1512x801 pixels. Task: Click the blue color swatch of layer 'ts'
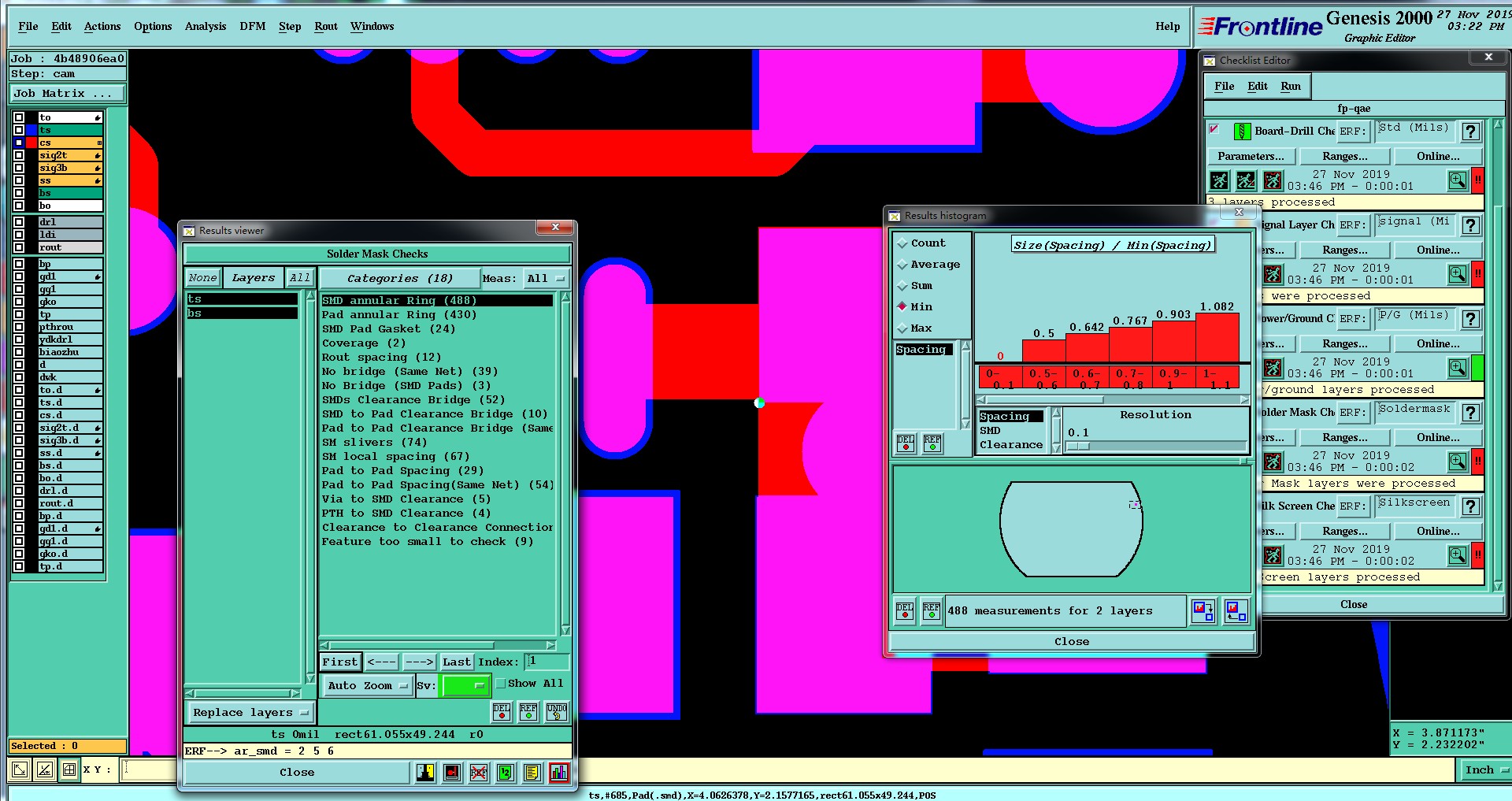pyautogui.click(x=32, y=130)
